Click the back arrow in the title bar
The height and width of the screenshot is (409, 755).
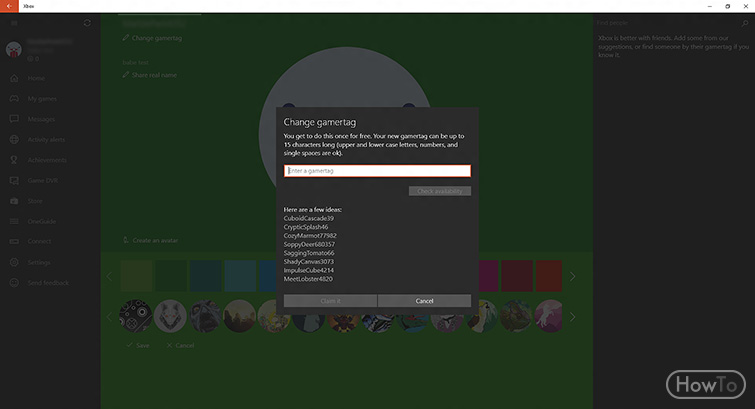tap(9, 6)
